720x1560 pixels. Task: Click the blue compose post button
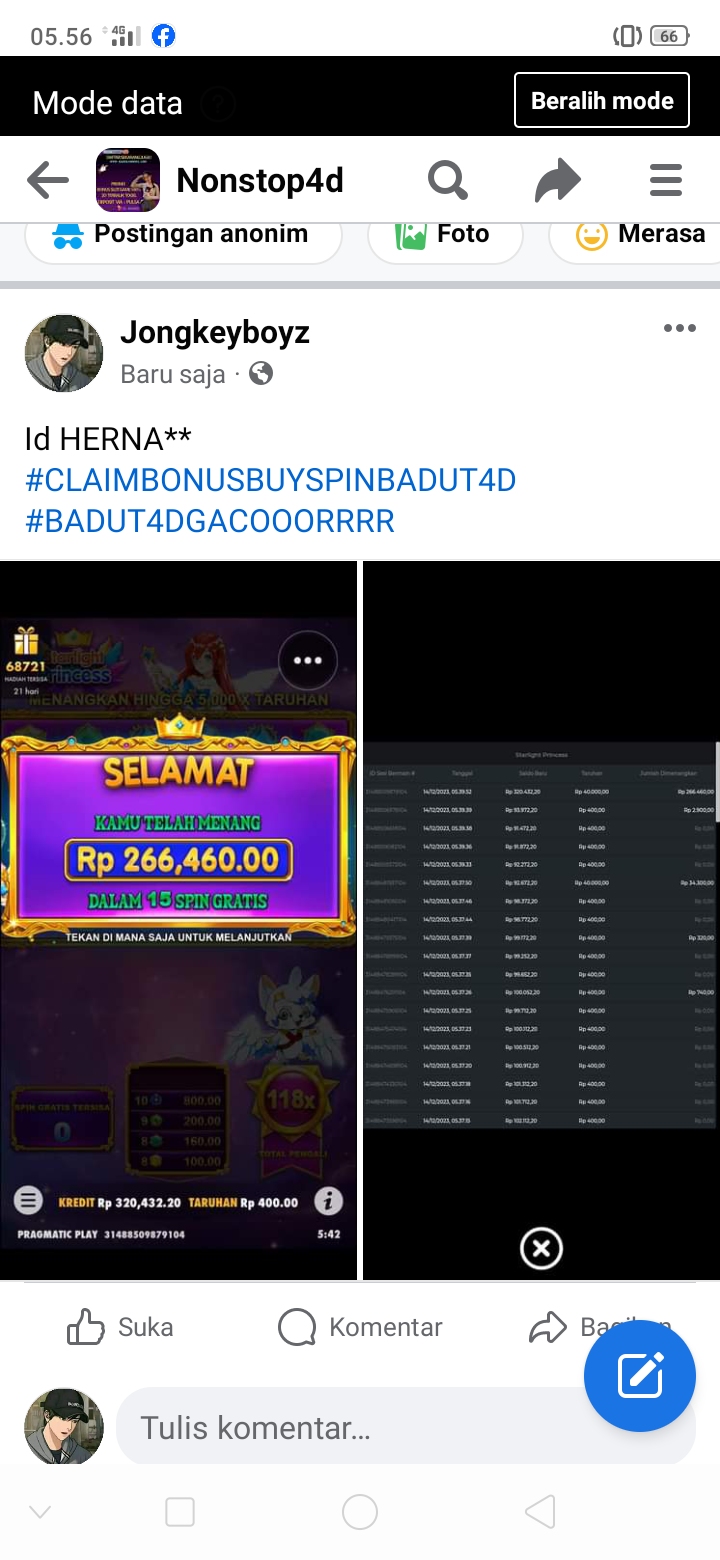click(x=640, y=1376)
